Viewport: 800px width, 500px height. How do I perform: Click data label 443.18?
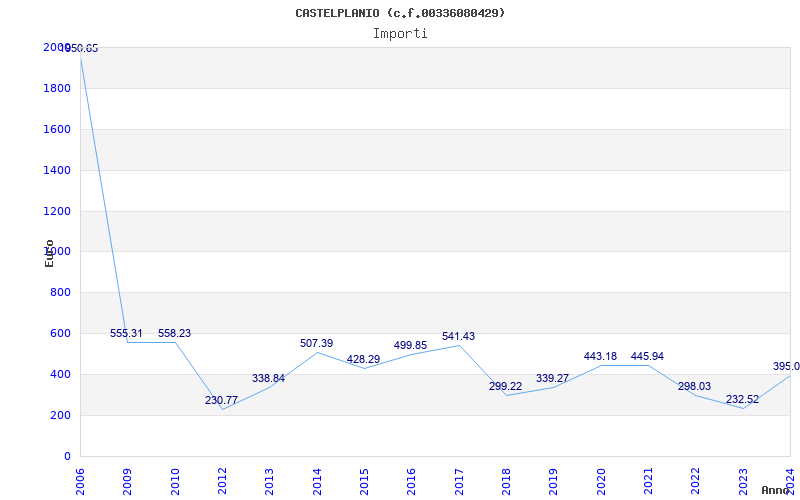pyautogui.click(x=601, y=356)
